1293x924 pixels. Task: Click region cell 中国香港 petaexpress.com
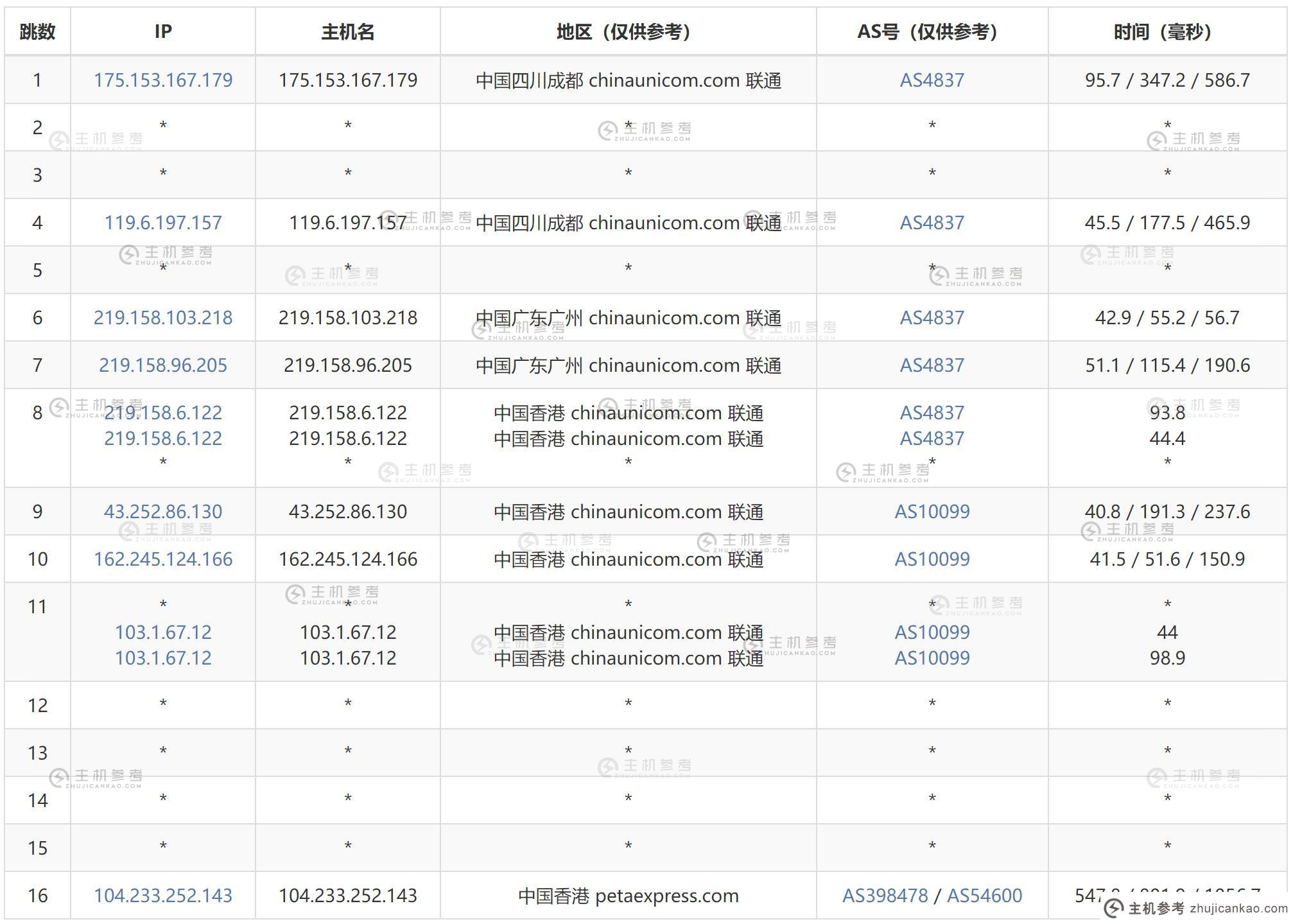click(629, 896)
